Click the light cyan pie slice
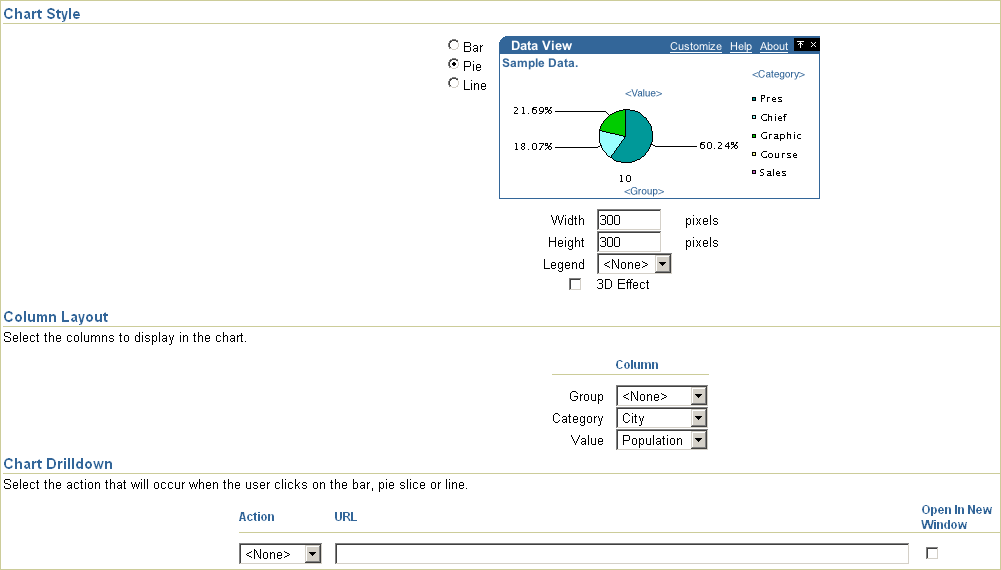The image size is (1001, 570). [x=609, y=143]
